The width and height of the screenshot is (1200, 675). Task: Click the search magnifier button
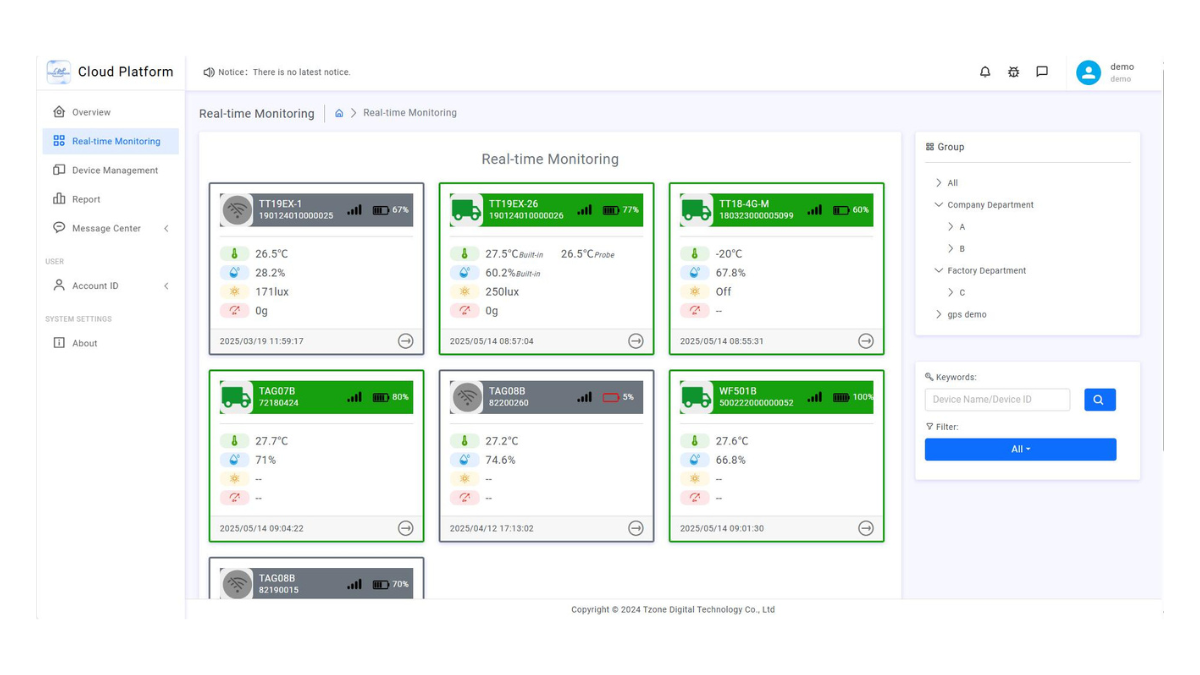pos(1099,400)
